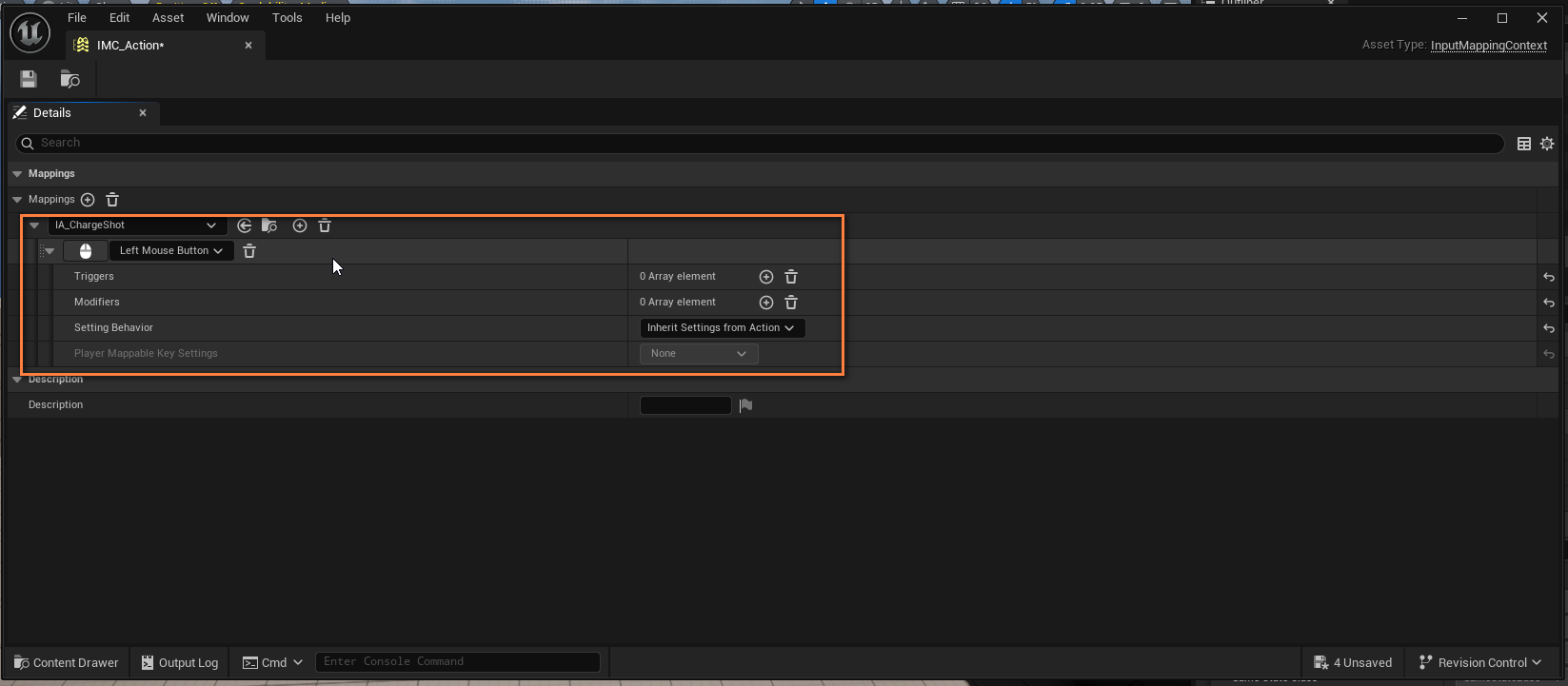Select the IMC_Action asset tab
This screenshot has width=1568, height=686.
click(166, 45)
